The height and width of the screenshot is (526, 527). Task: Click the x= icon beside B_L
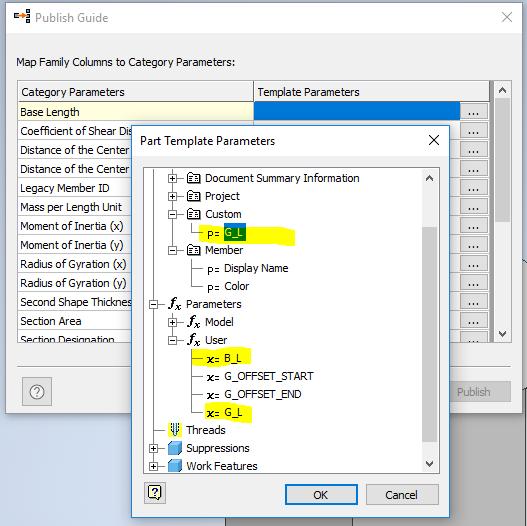coord(213,359)
